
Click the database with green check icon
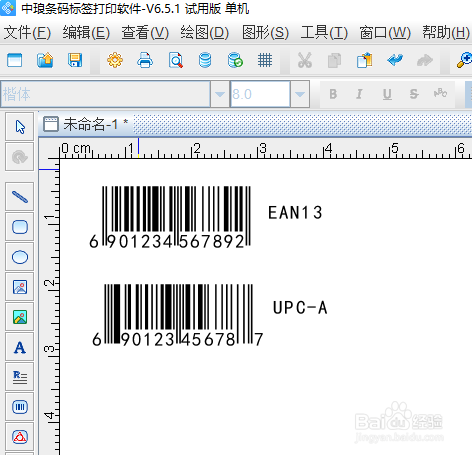[x=235, y=60]
